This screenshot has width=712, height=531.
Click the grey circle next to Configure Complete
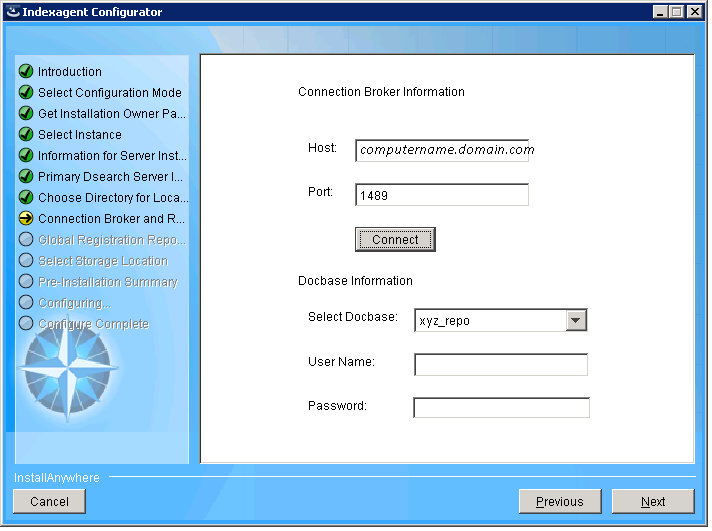26,323
